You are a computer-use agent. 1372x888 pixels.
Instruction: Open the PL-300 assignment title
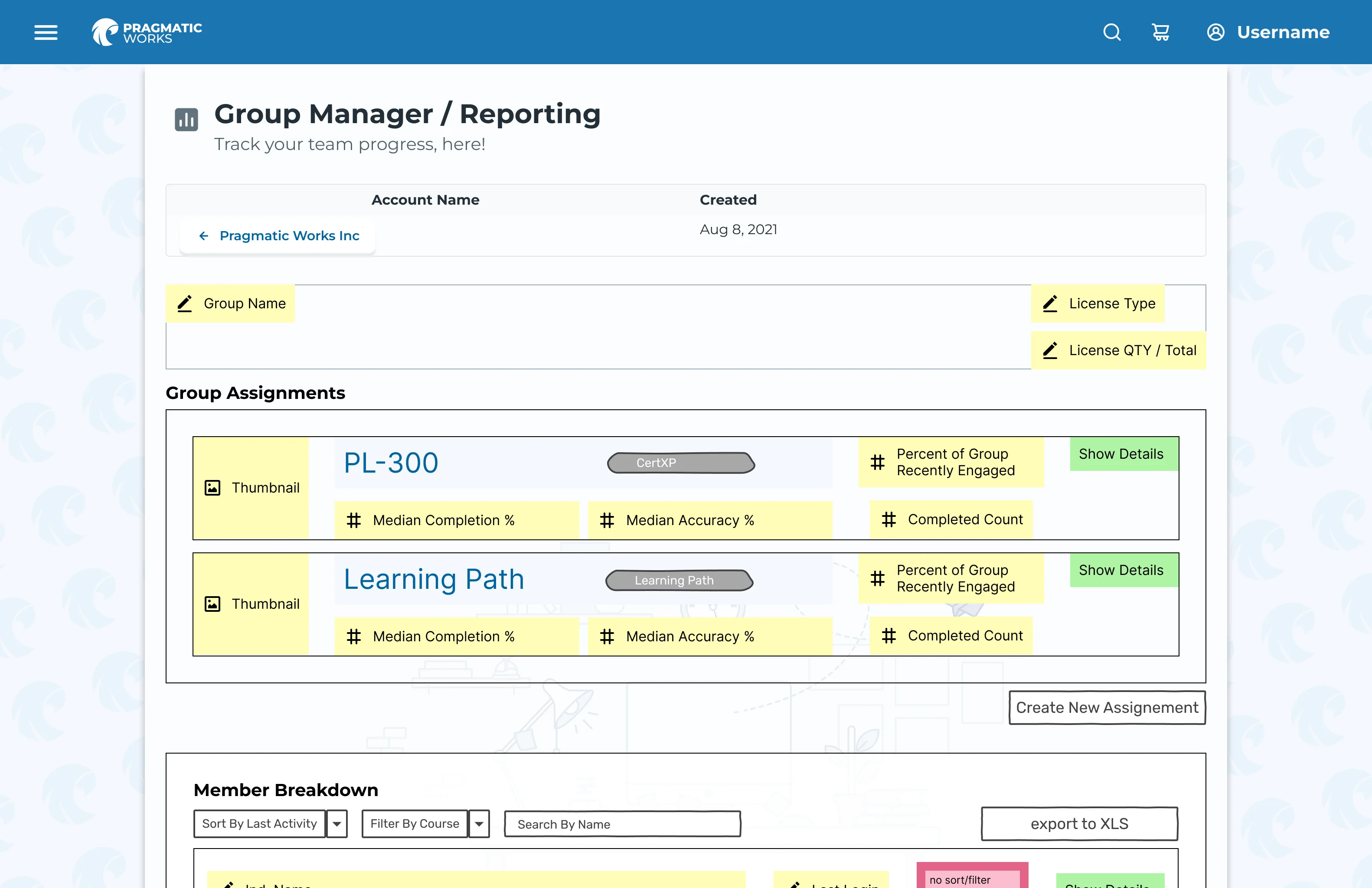391,463
